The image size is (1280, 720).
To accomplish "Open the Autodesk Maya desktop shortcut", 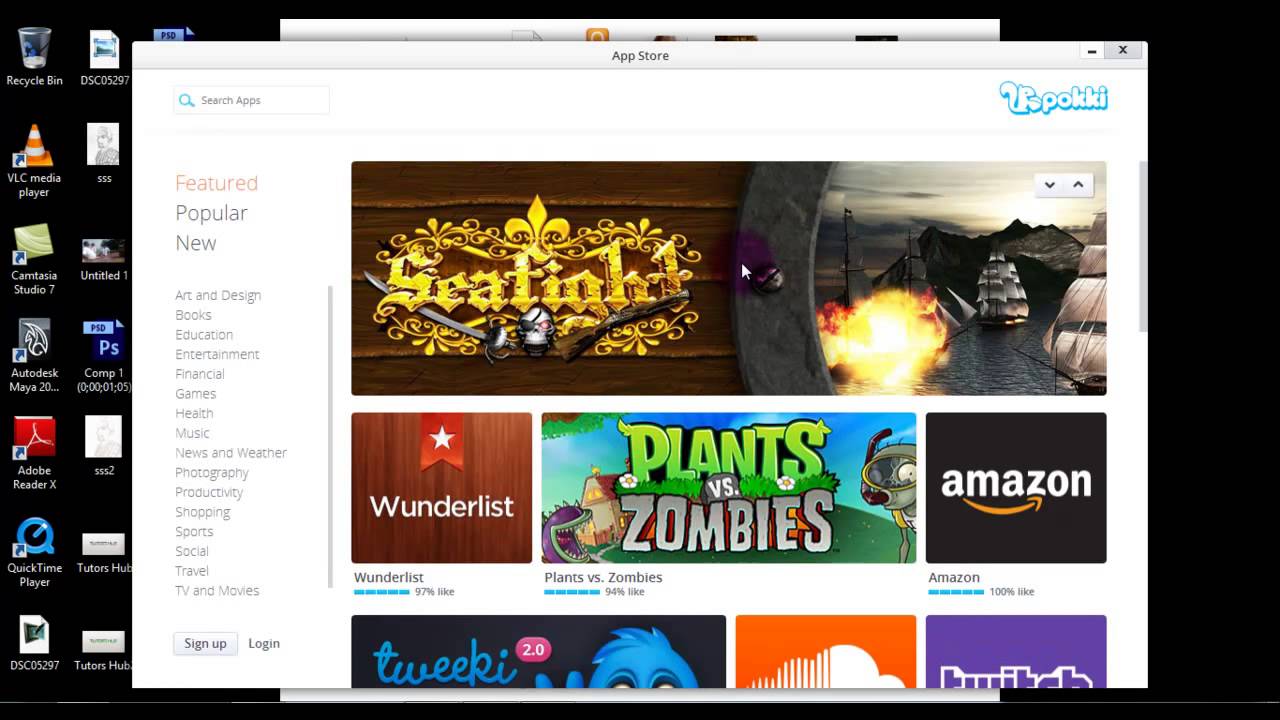I will [x=34, y=356].
